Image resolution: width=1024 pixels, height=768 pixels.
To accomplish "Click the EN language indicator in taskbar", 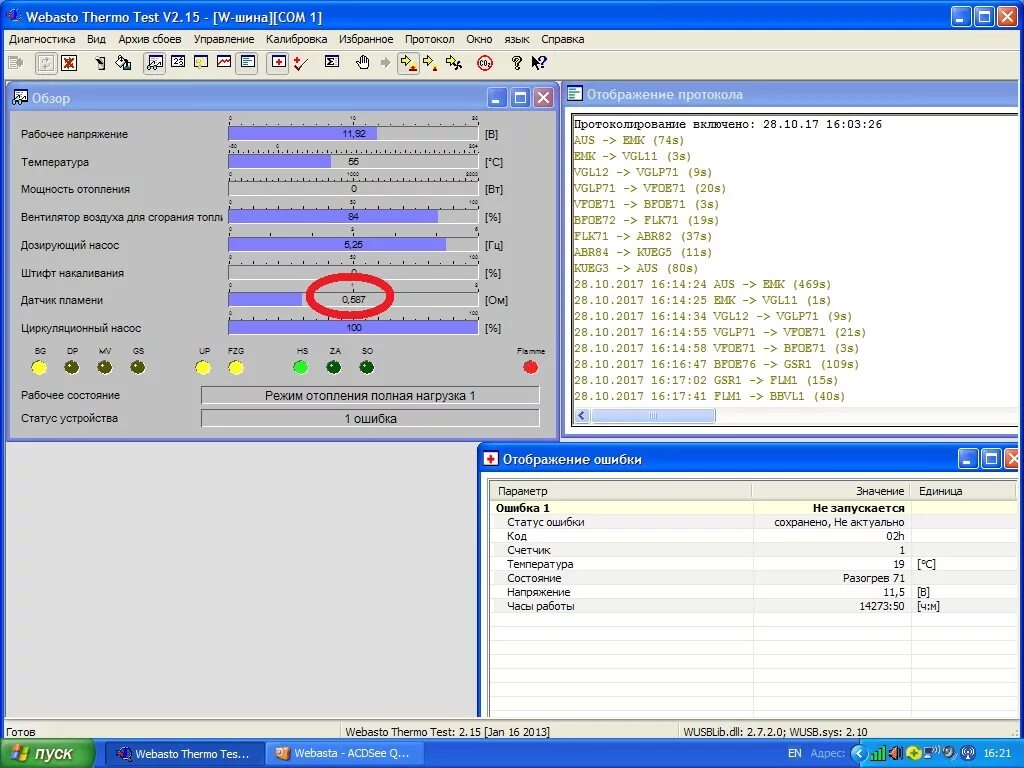I will coord(794,754).
